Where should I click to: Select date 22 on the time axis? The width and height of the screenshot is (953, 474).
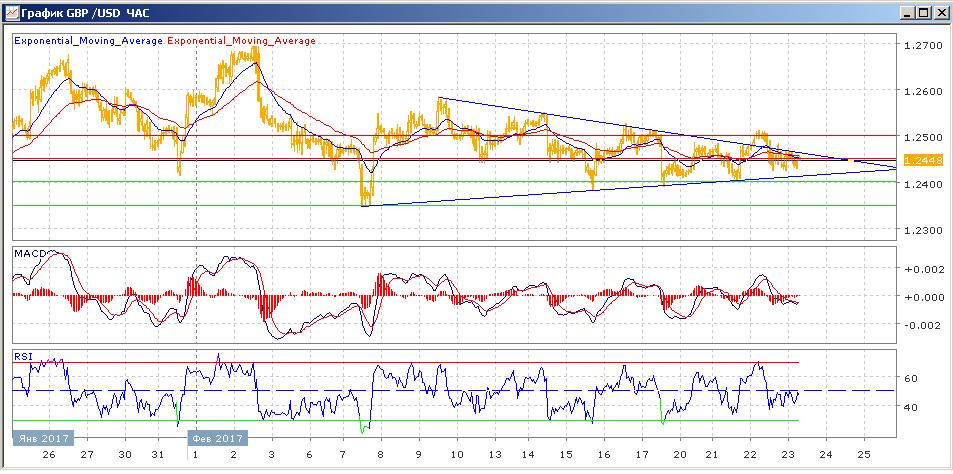pos(751,455)
